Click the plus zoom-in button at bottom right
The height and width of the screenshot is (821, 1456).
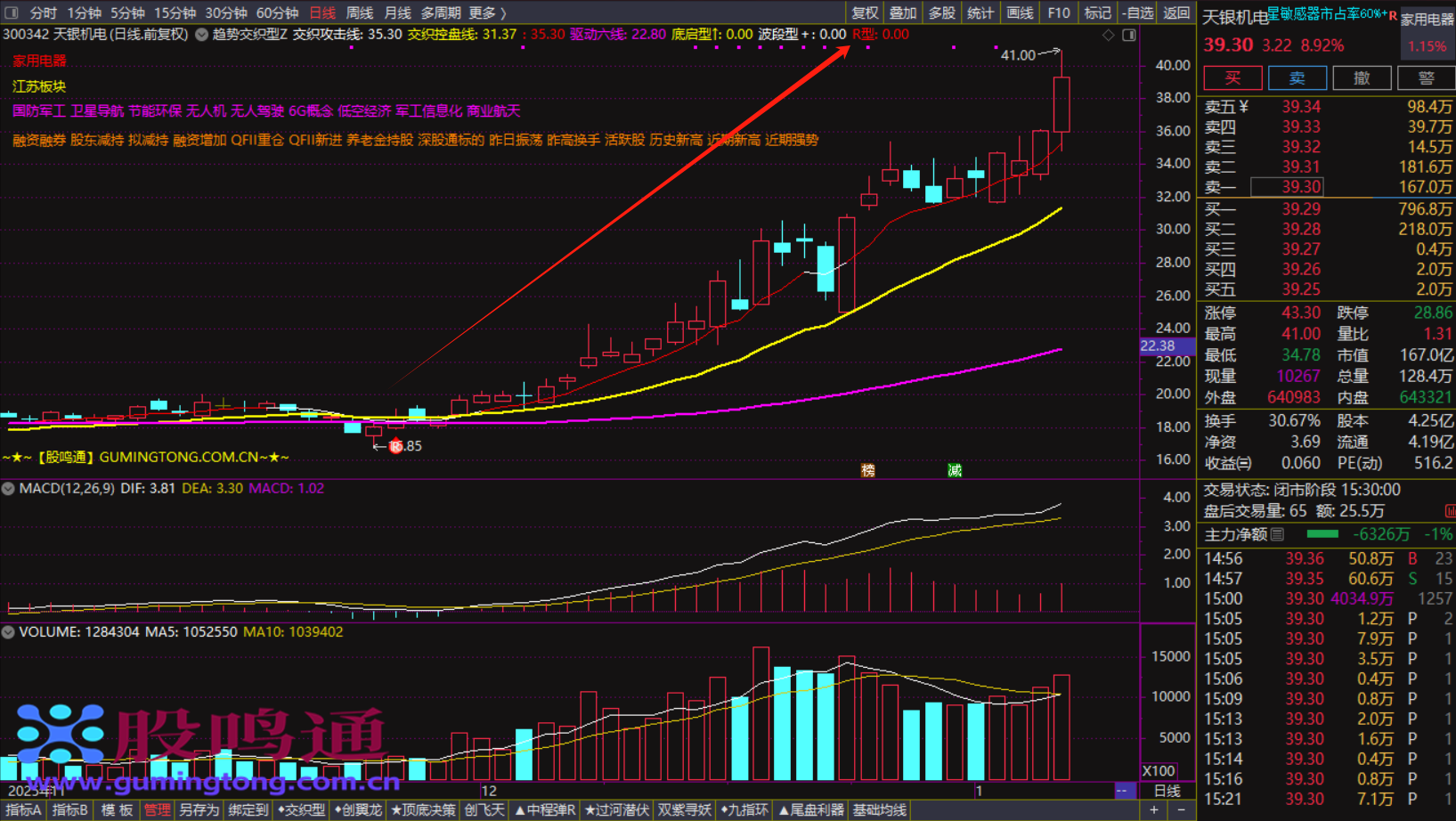pos(1154,809)
